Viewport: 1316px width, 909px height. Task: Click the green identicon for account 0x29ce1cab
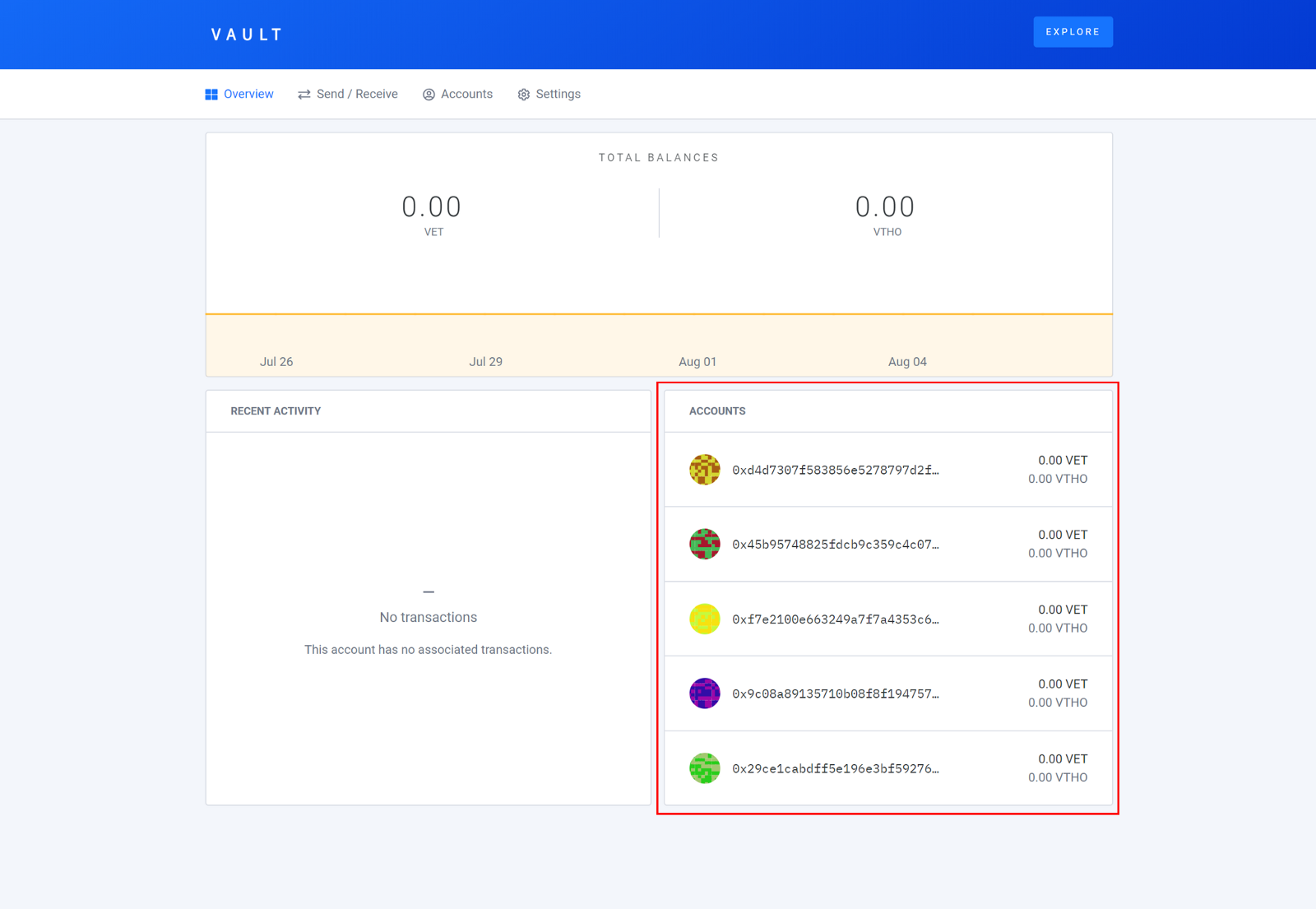[704, 768]
